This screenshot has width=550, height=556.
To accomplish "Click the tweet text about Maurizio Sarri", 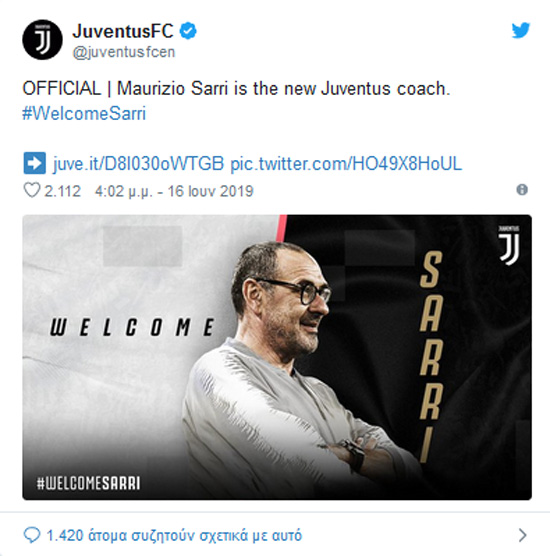I will coord(236,88).
